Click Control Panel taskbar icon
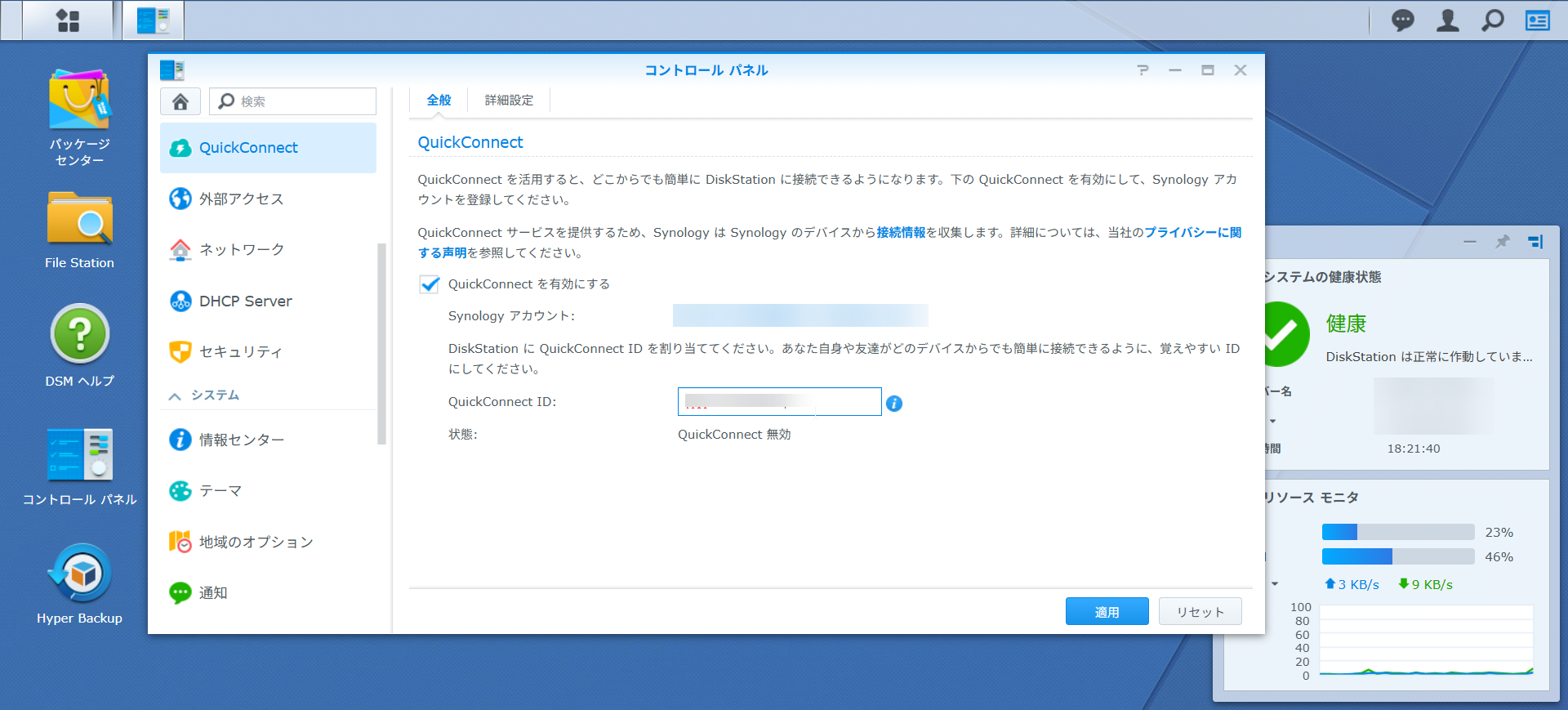Viewport: 1568px width, 710px height. coord(154,20)
